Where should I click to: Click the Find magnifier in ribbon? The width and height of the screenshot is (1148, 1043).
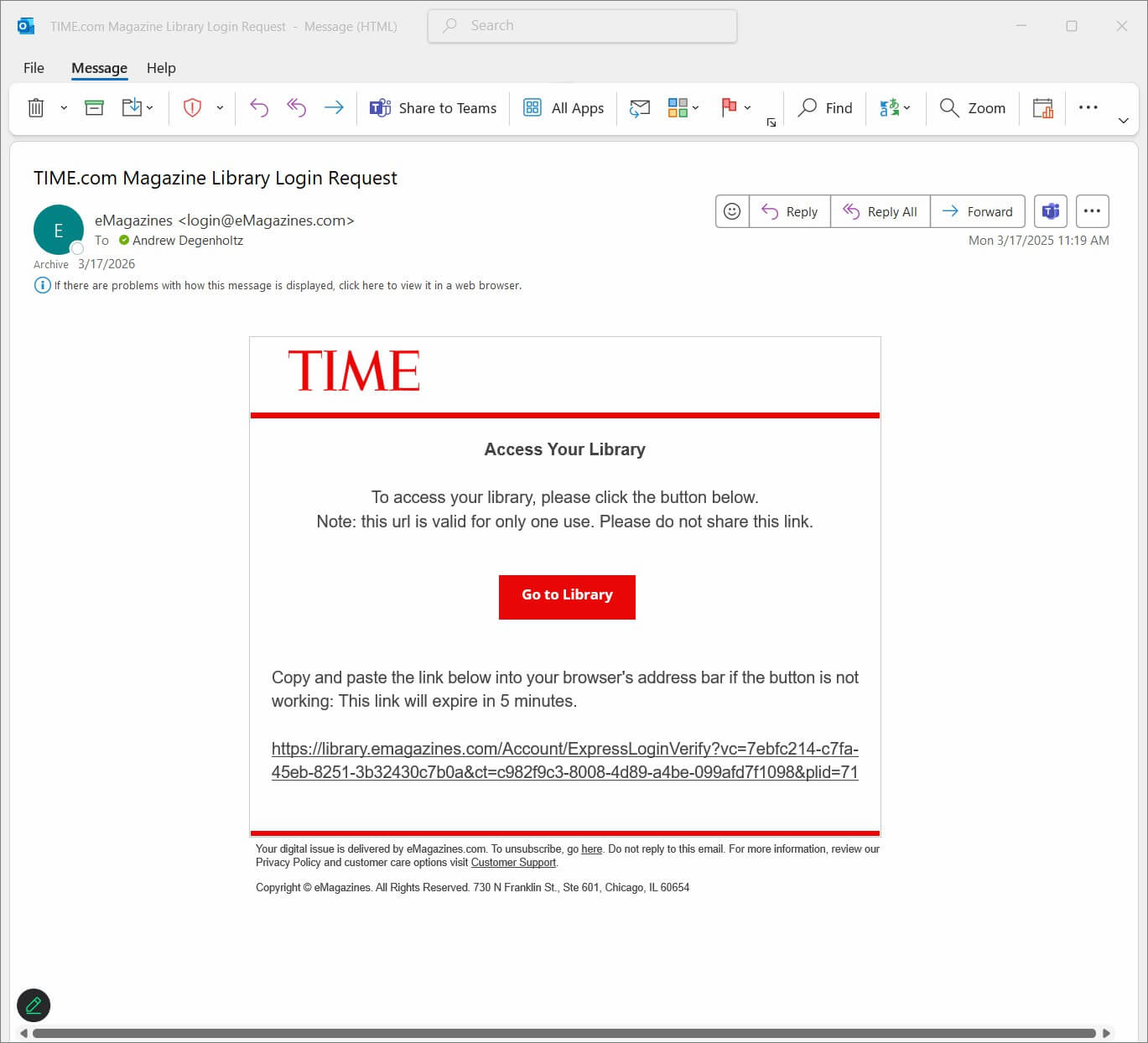tap(825, 108)
